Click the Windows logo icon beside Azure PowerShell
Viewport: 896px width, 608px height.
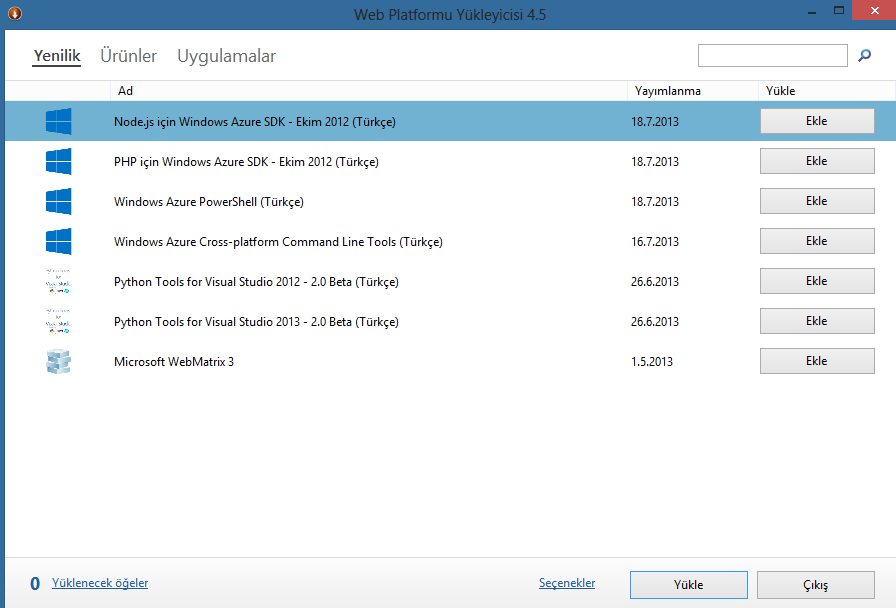pos(58,201)
